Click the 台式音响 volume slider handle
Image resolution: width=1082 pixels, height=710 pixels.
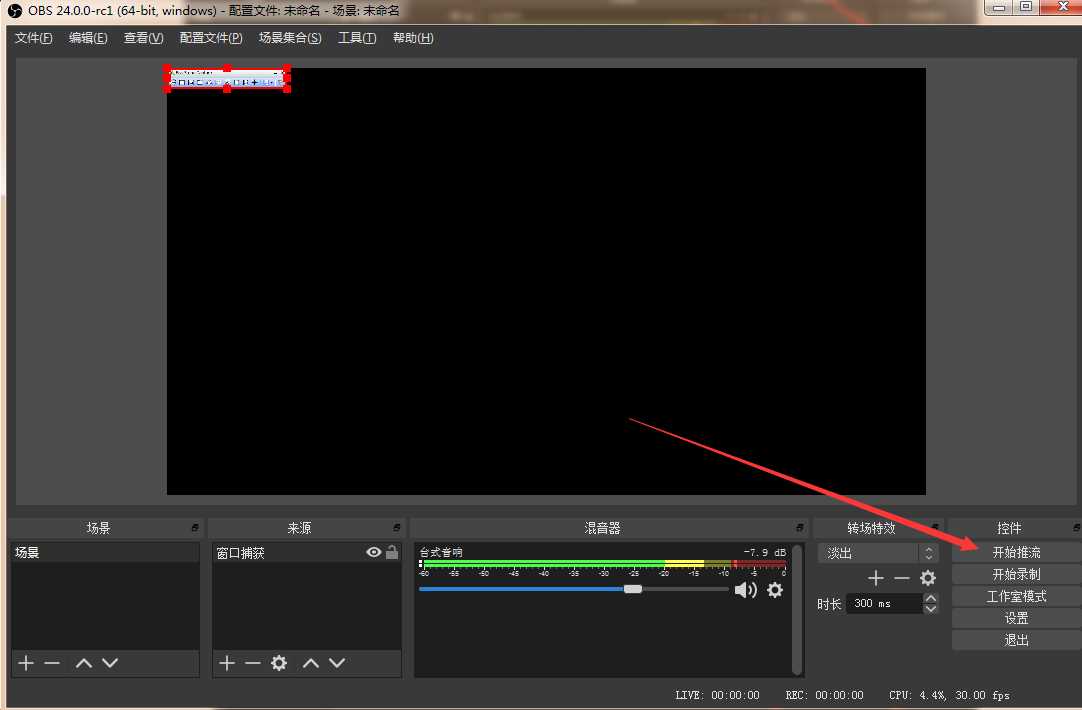point(633,589)
